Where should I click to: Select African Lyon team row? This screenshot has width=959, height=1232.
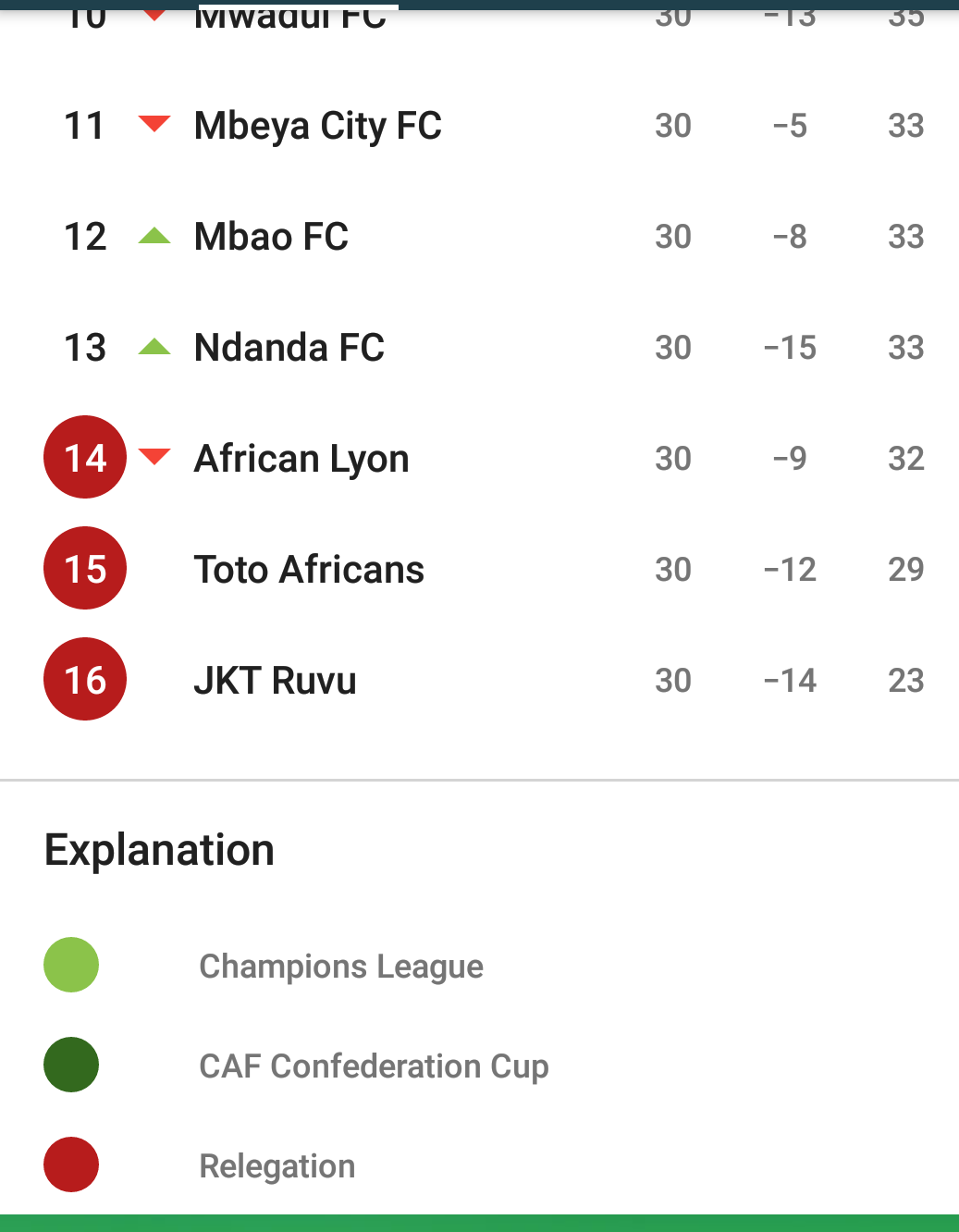(x=301, y=459)
